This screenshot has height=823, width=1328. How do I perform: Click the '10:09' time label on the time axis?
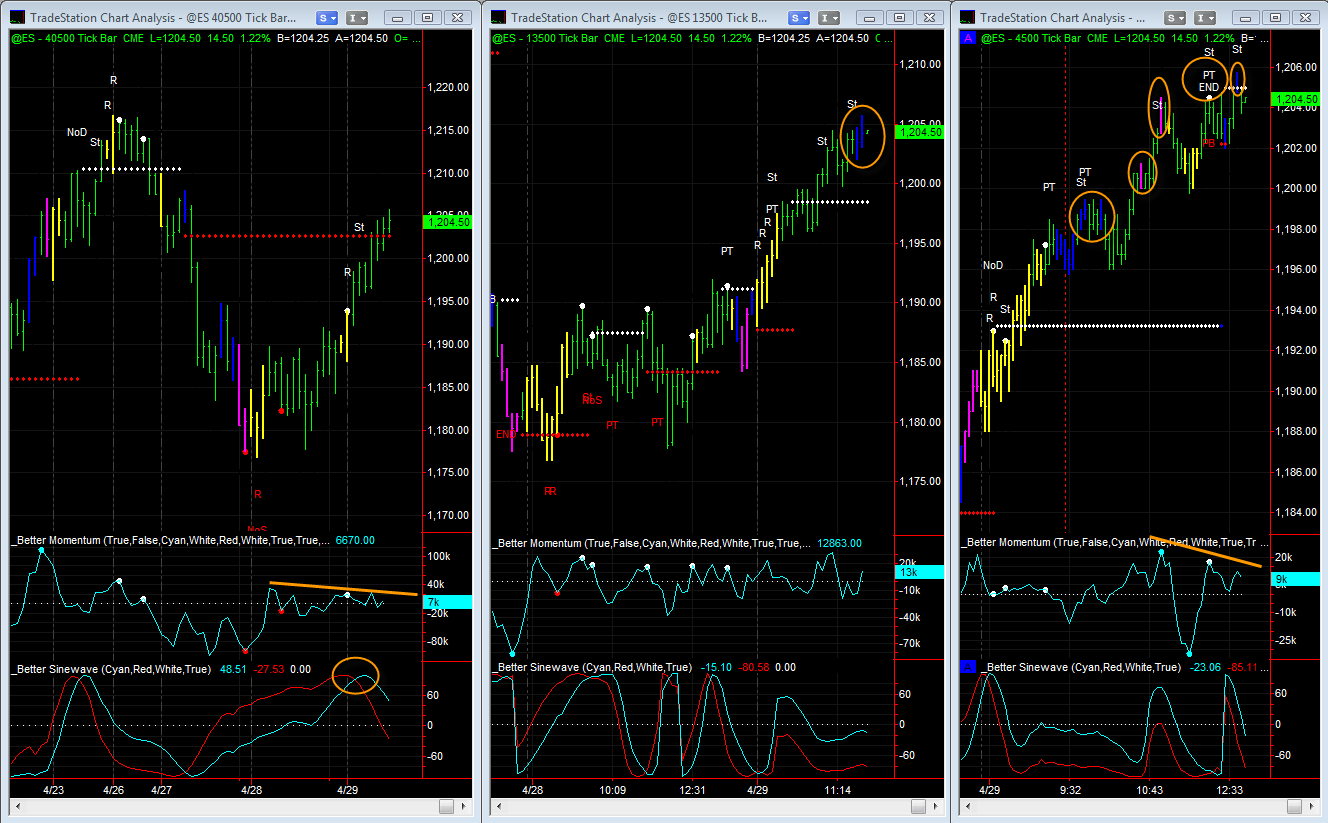click(613, 790)
